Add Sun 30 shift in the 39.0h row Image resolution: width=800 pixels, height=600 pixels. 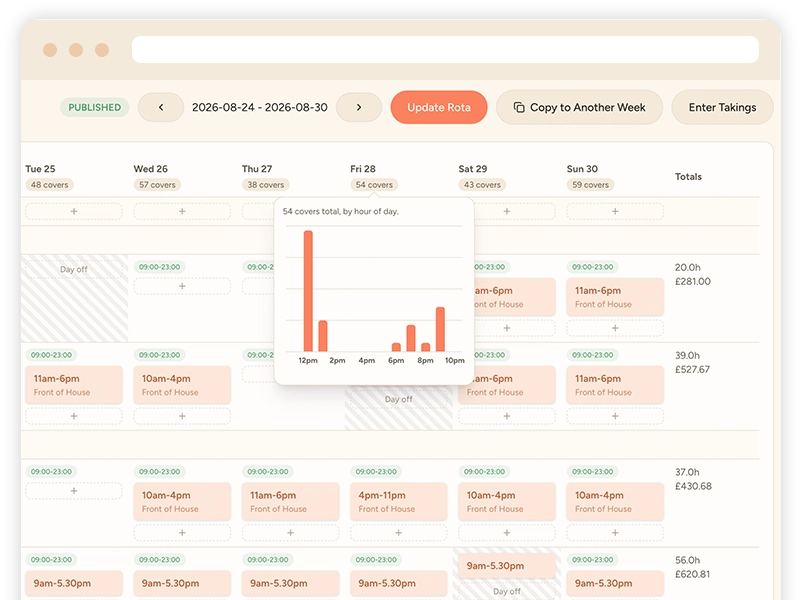point(615,416)
